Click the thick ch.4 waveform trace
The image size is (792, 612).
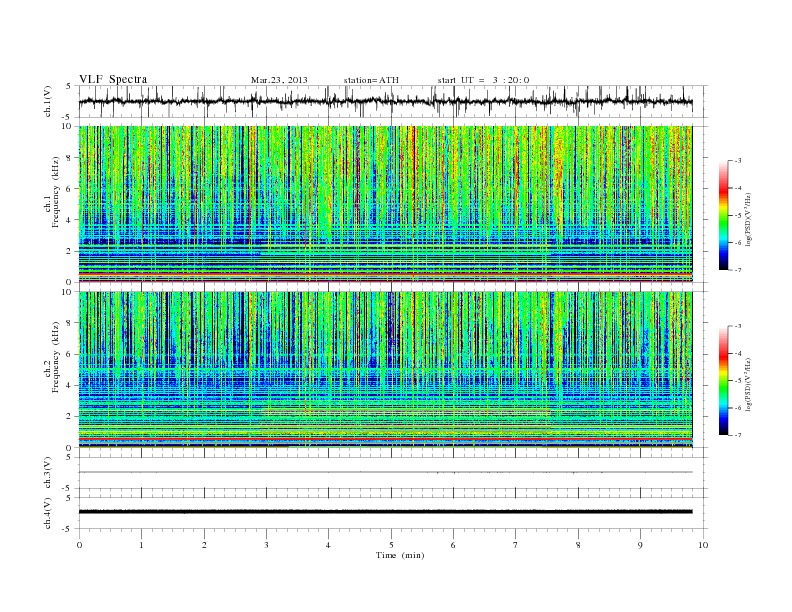coord(385,512)
